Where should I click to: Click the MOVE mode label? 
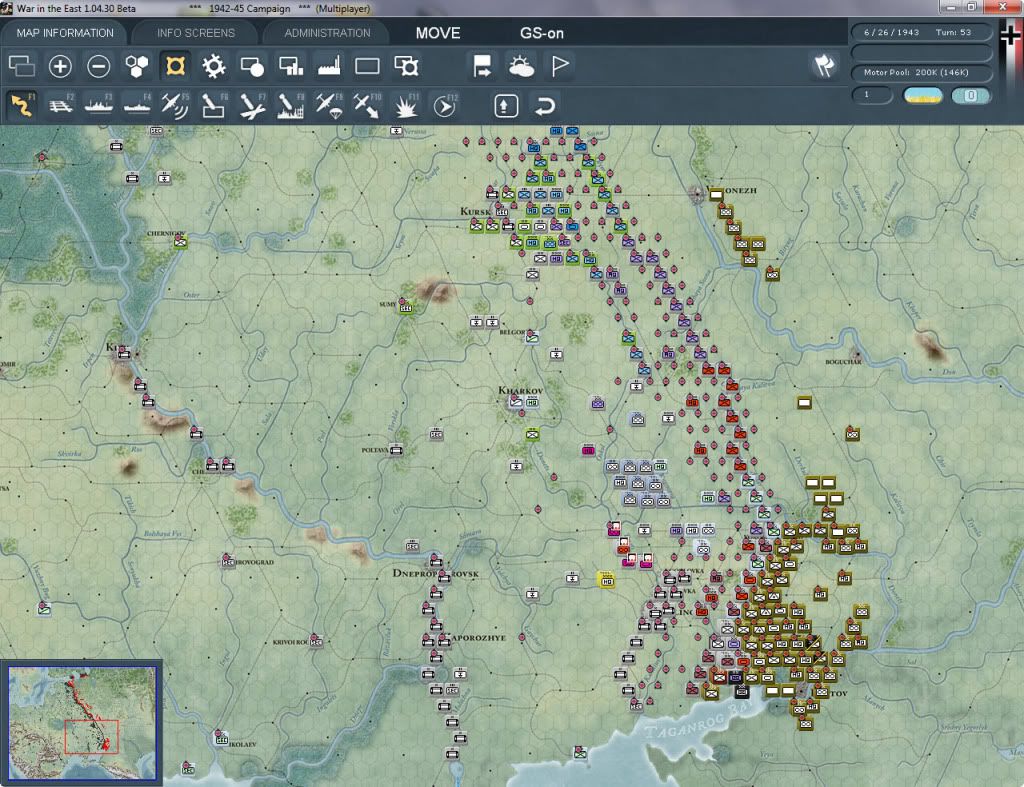click(438, 33)
